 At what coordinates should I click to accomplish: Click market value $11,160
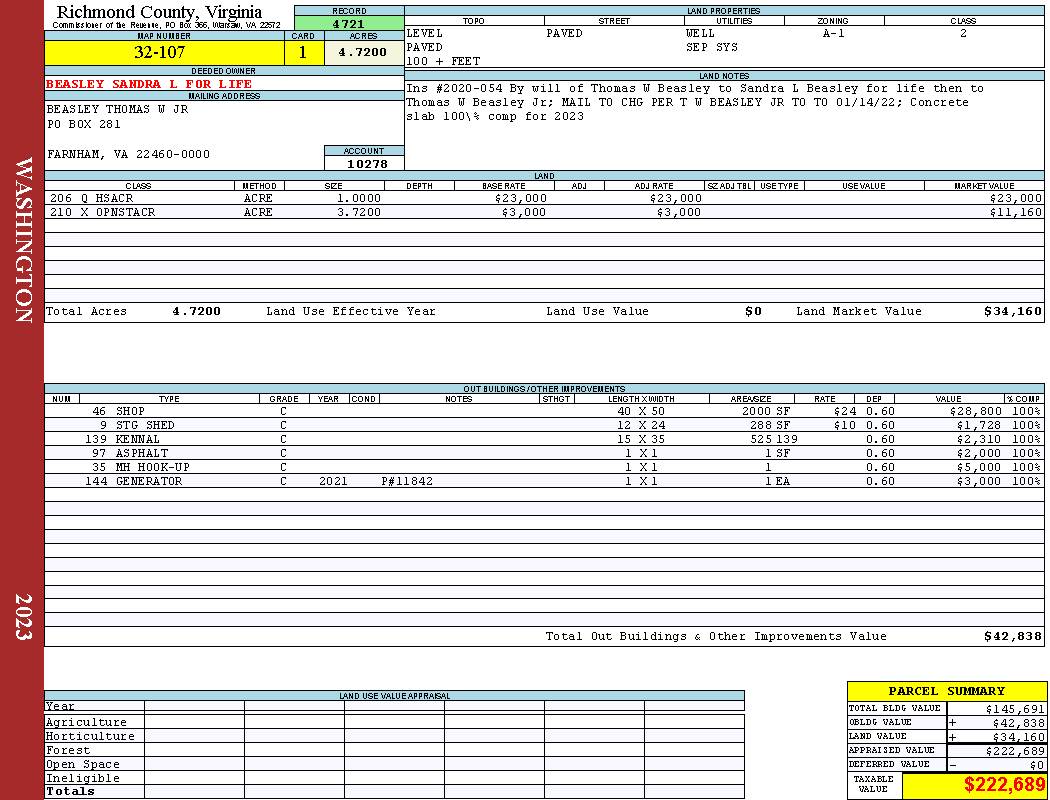[x=1015, y=212]
